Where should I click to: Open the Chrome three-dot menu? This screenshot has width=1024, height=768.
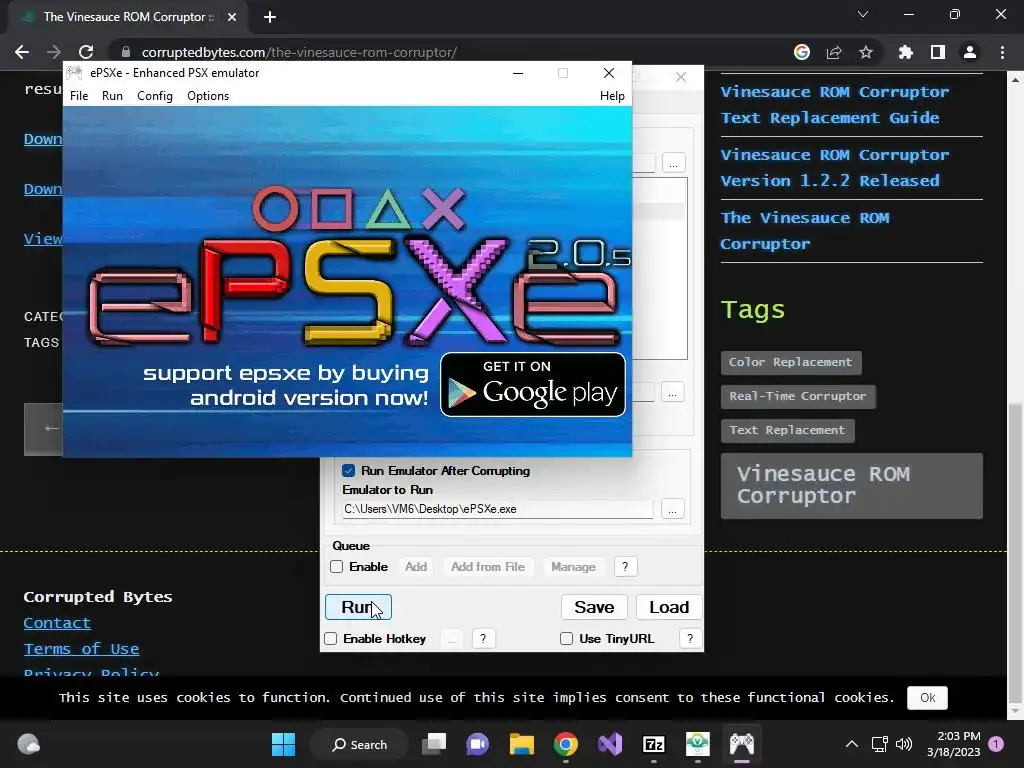point(1002,52)
